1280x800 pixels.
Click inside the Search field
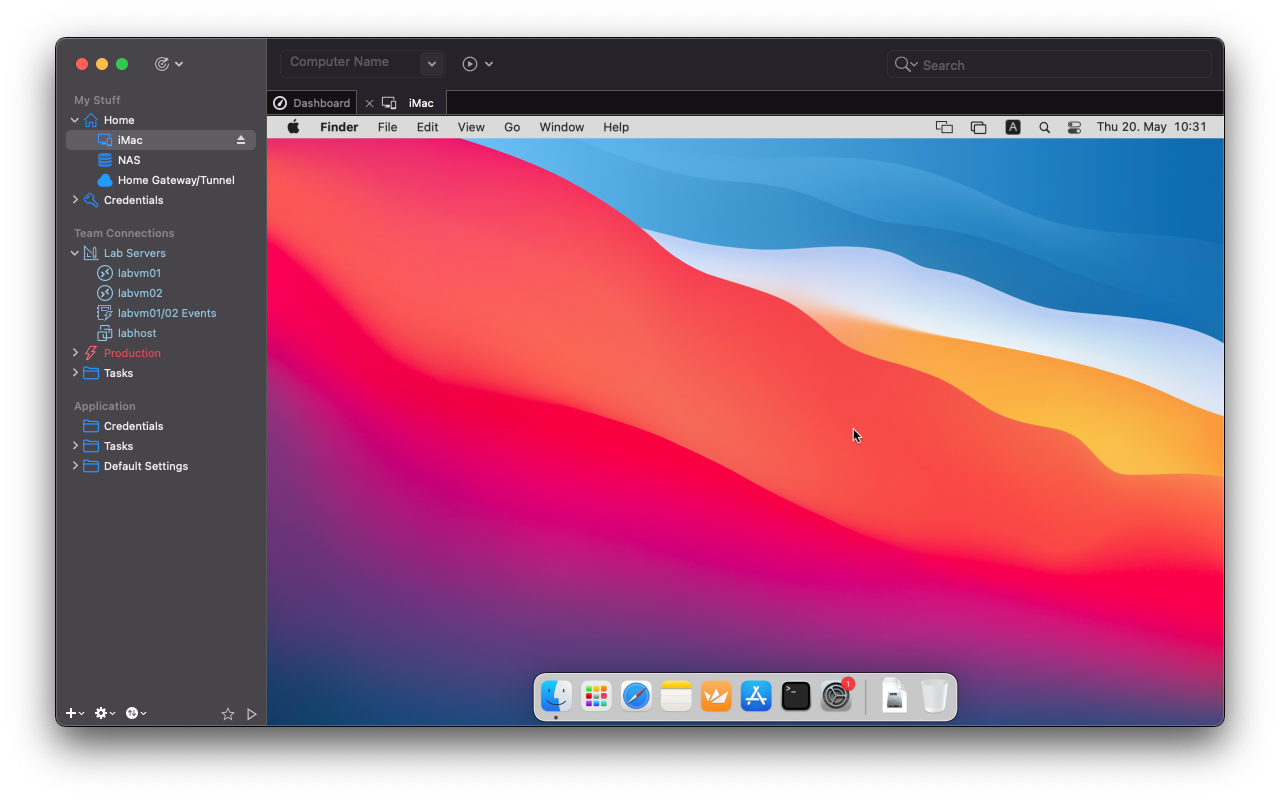tap(1048, 63)
